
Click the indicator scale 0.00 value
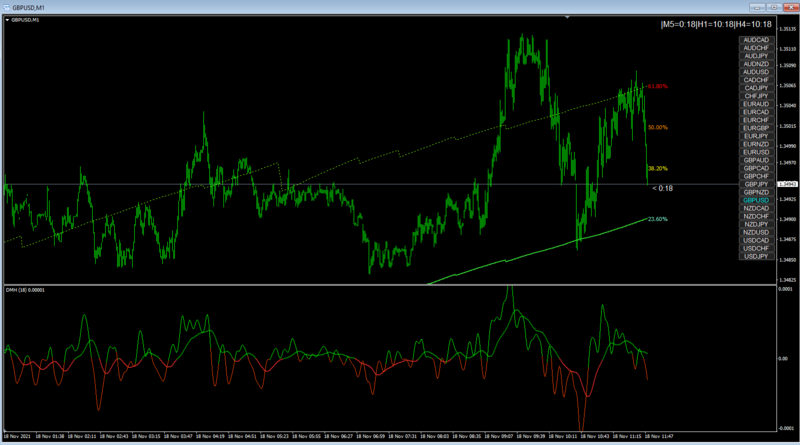pyautogui.click(x=783, y=359)
